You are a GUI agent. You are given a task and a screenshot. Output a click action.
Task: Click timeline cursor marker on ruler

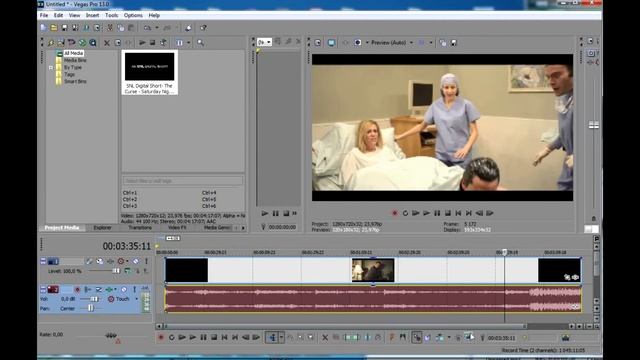pos(504,252)
